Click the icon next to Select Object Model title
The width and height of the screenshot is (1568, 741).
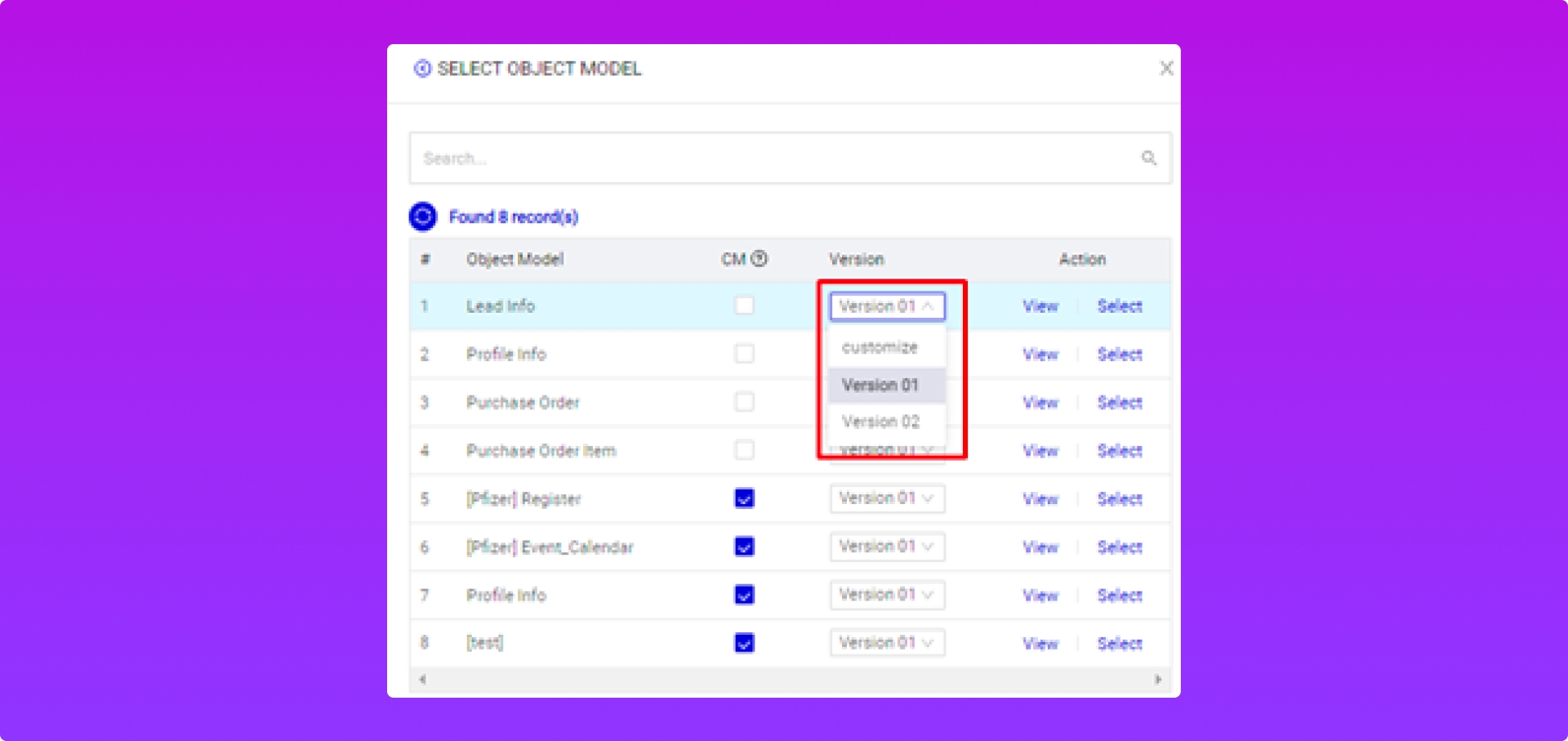coord(422,69)
